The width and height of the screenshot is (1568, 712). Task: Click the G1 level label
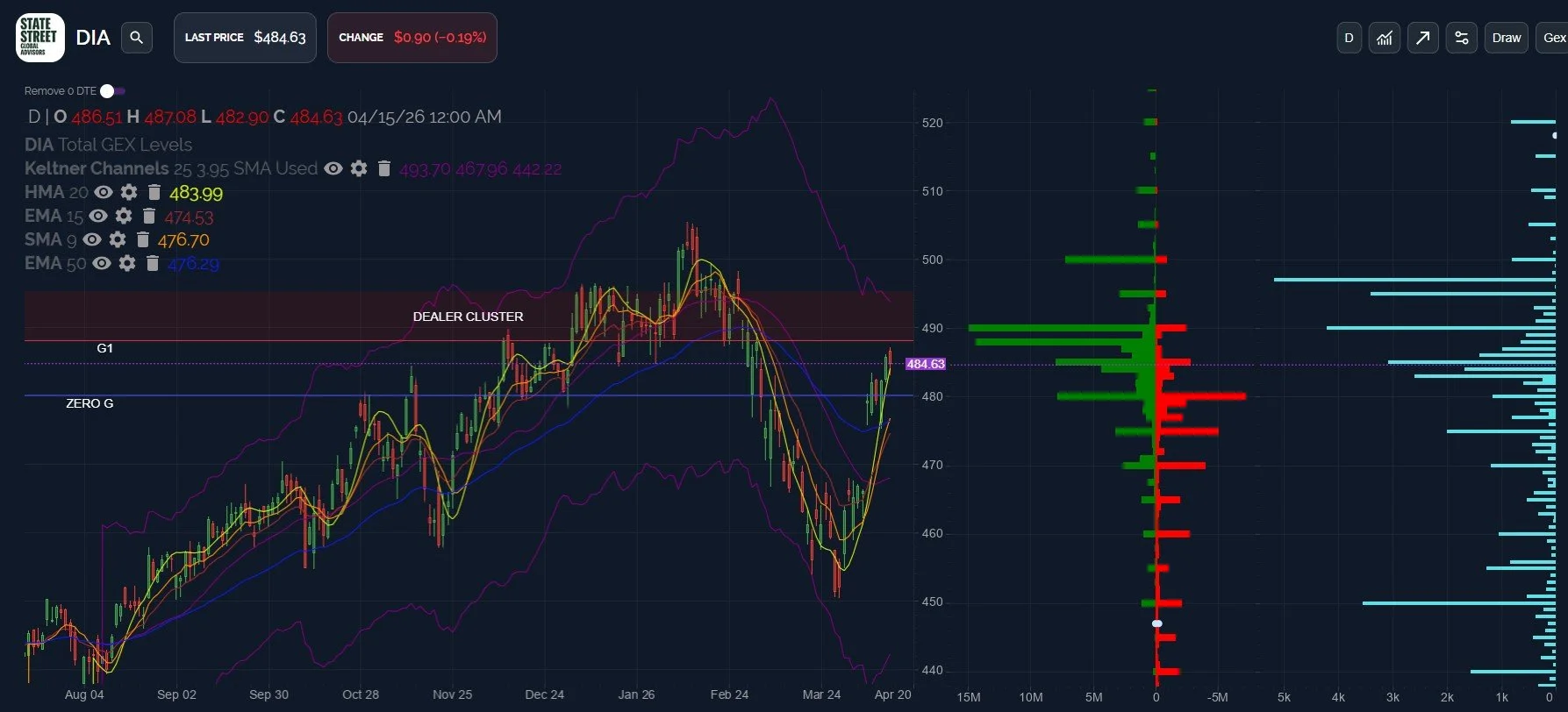(104, 348)
